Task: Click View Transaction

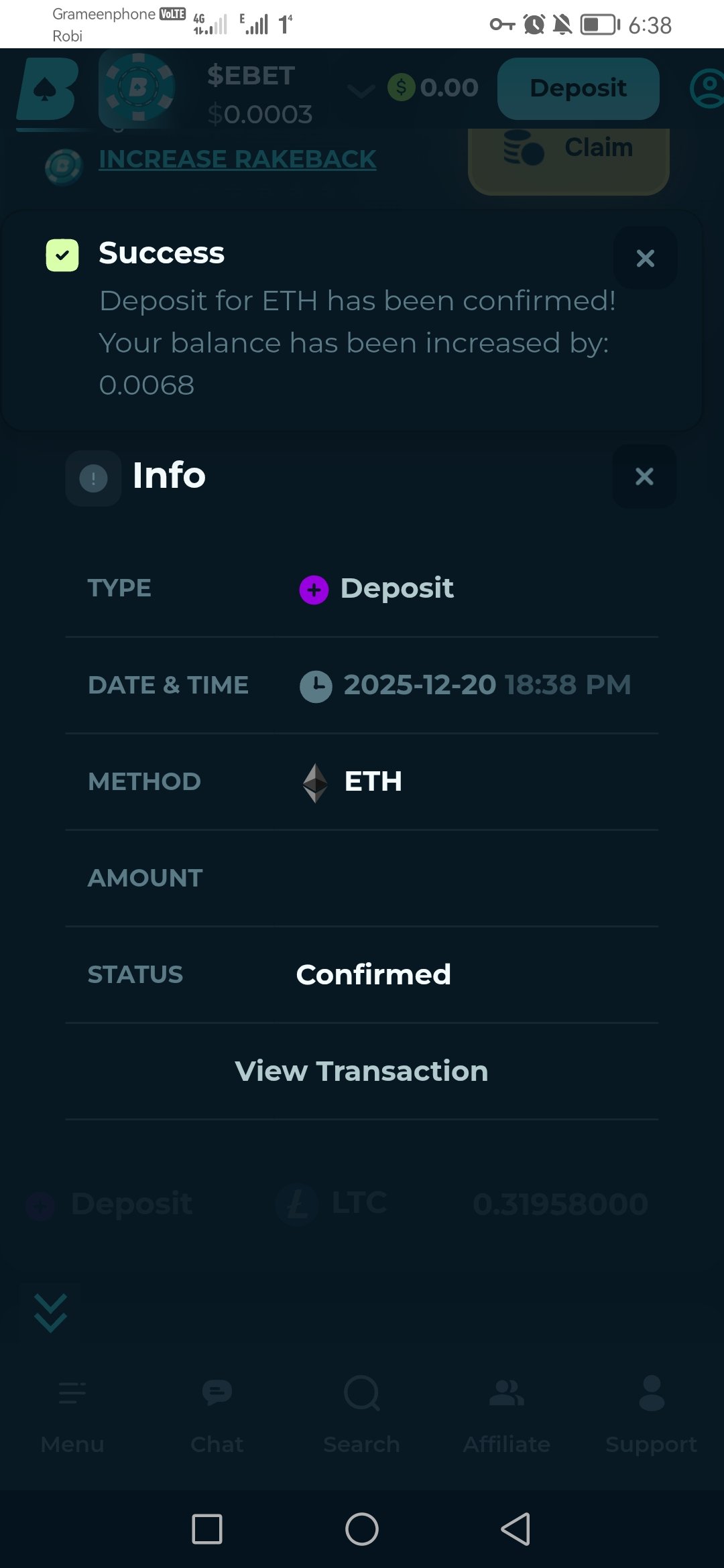Action: point(361,1071)
